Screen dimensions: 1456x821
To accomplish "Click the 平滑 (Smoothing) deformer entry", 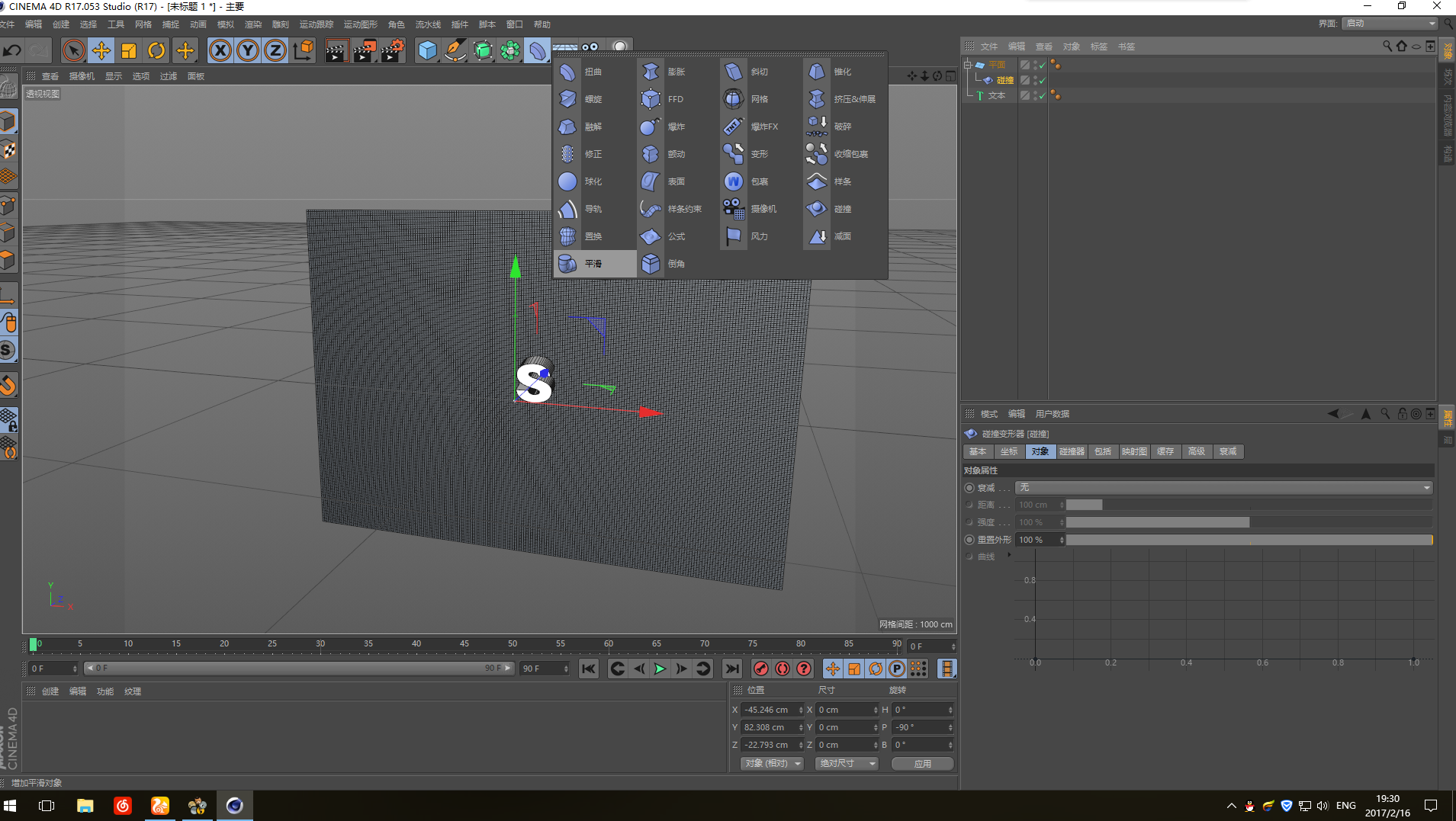I will 595,264.
